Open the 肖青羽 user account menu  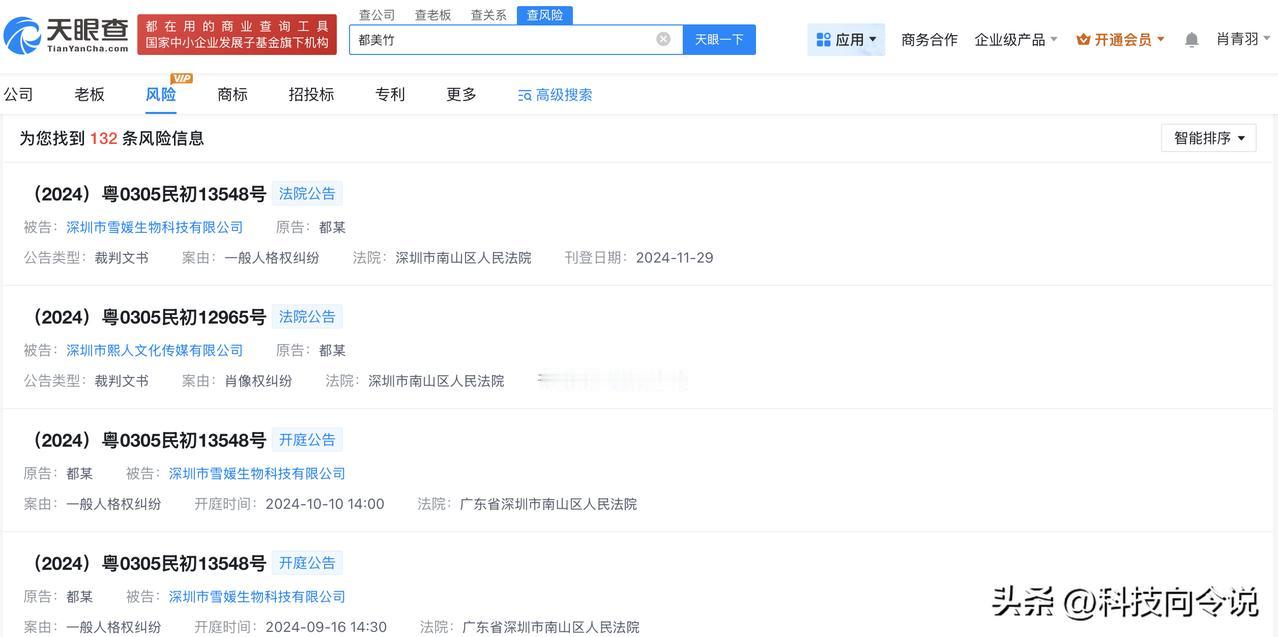tap(1243, 39)
